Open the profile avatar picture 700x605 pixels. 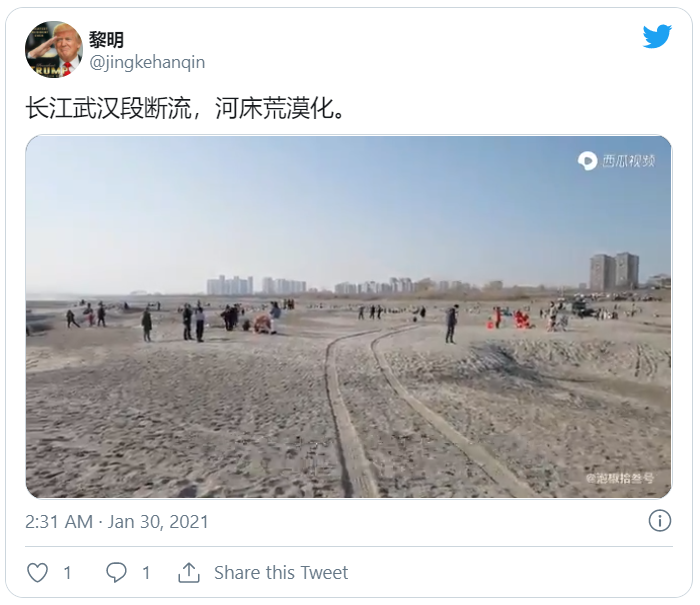click(54, 50)
